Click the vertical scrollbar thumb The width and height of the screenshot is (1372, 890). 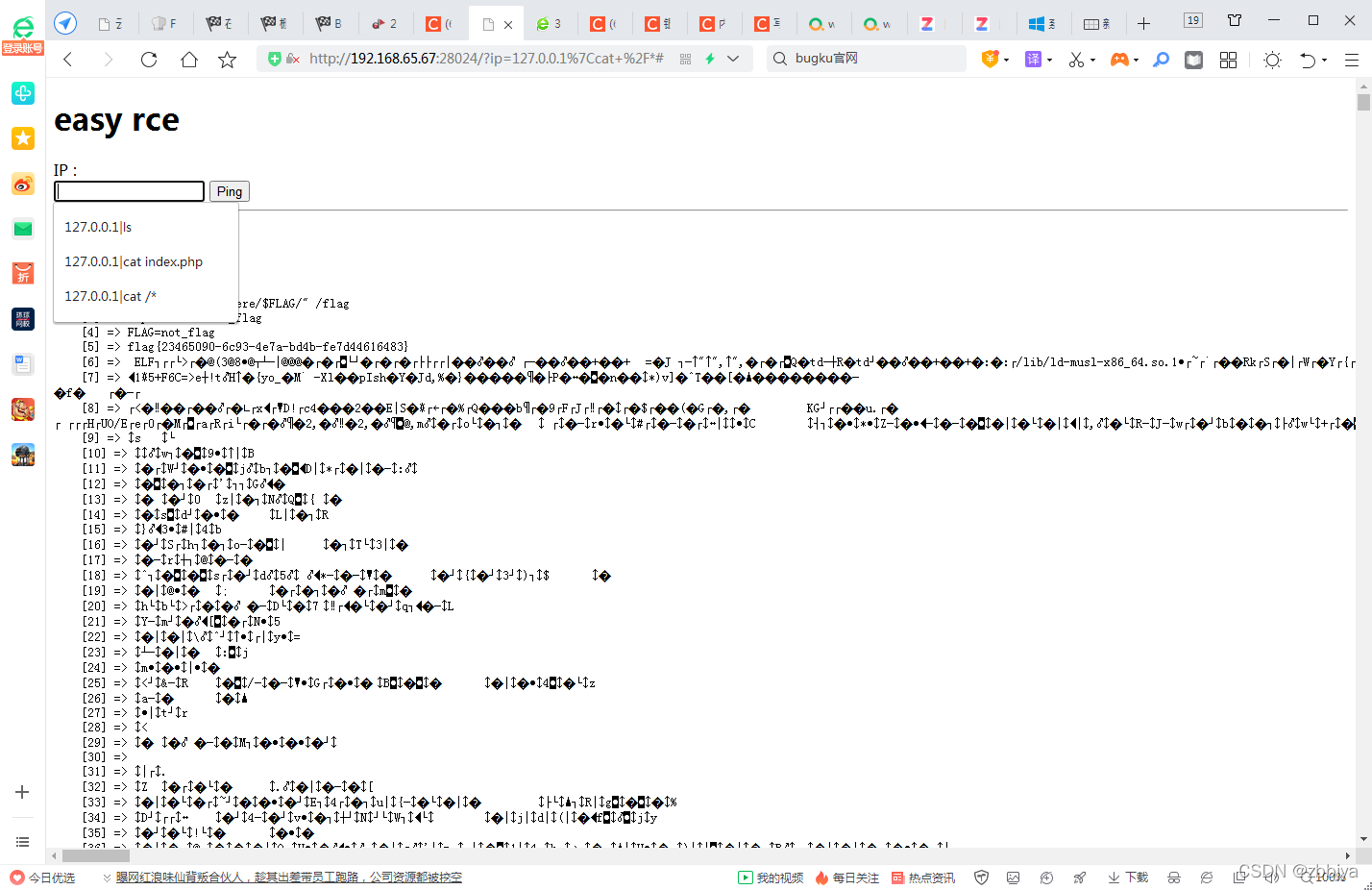tap(1363, 103)
